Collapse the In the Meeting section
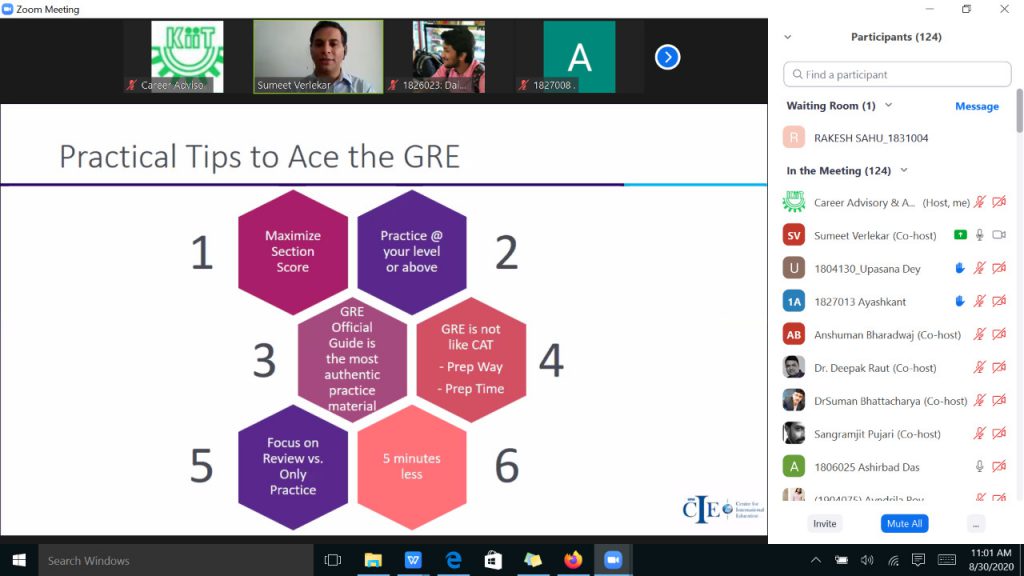The height and width of the screenshot is (576, 1024). pyautogui.click(x=904, y=171)
